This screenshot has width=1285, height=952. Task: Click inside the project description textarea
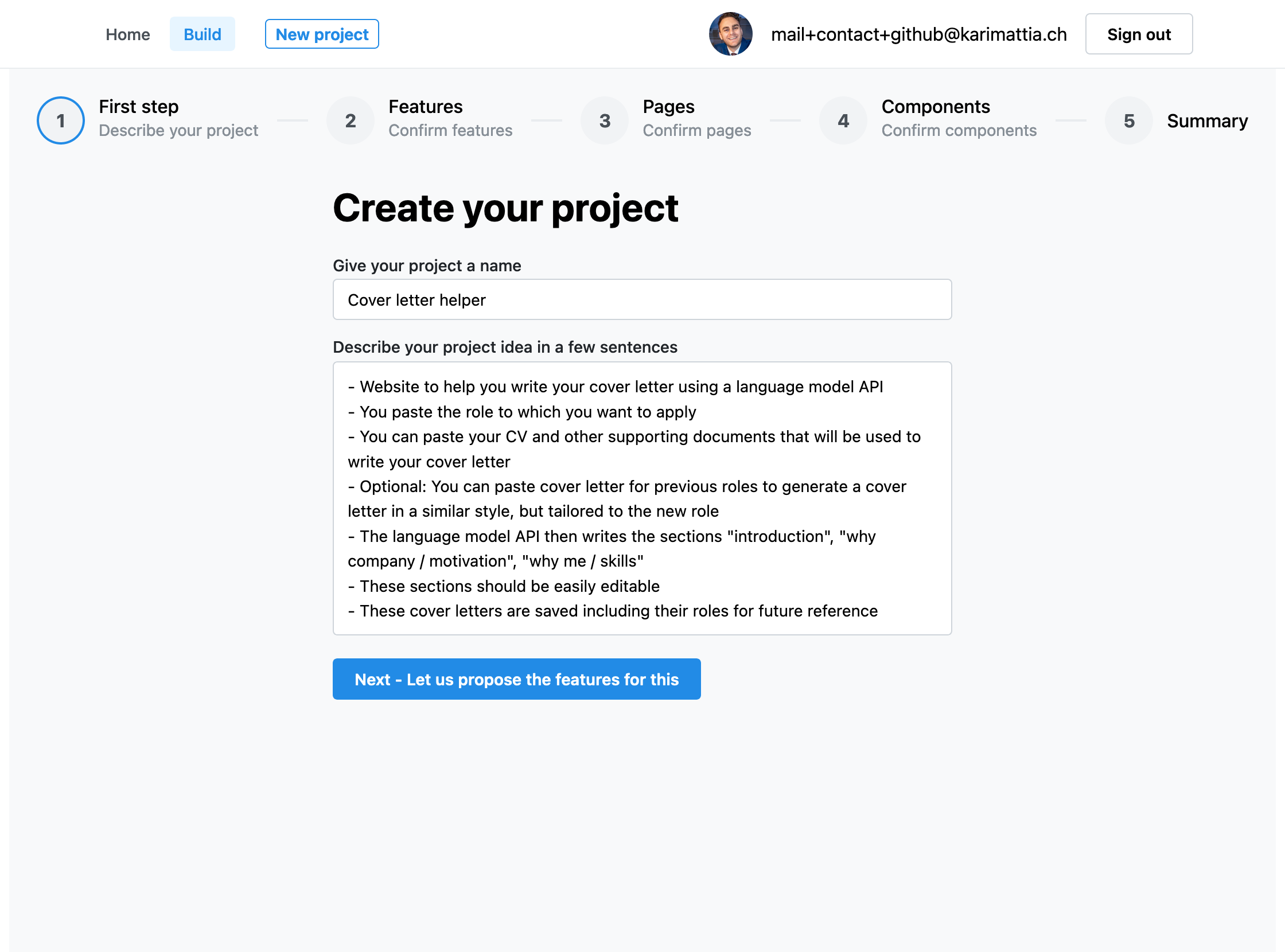(x=641, y=498)
